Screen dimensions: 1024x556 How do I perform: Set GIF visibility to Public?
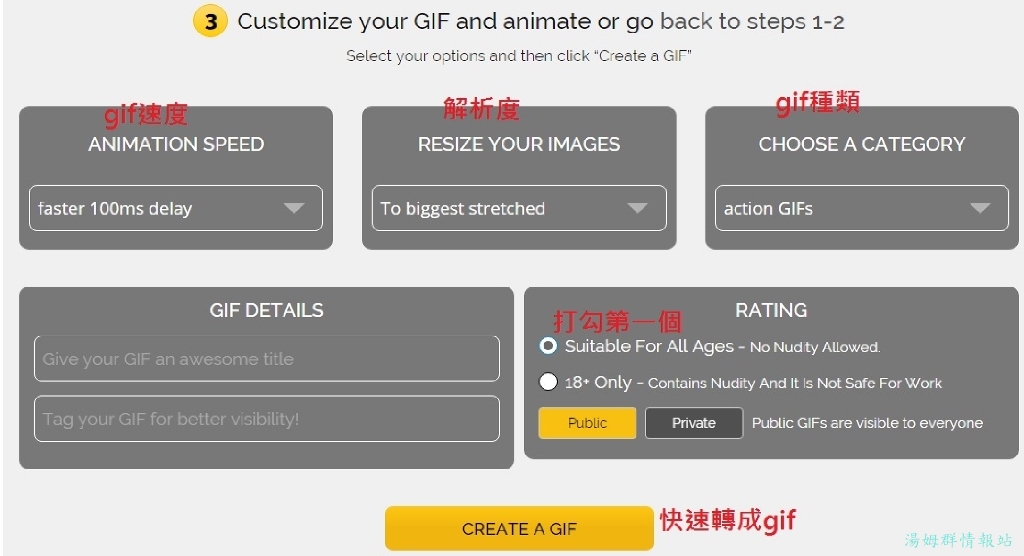(587, 423)
